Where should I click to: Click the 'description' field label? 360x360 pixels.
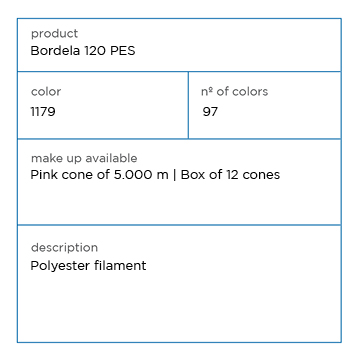64,248
